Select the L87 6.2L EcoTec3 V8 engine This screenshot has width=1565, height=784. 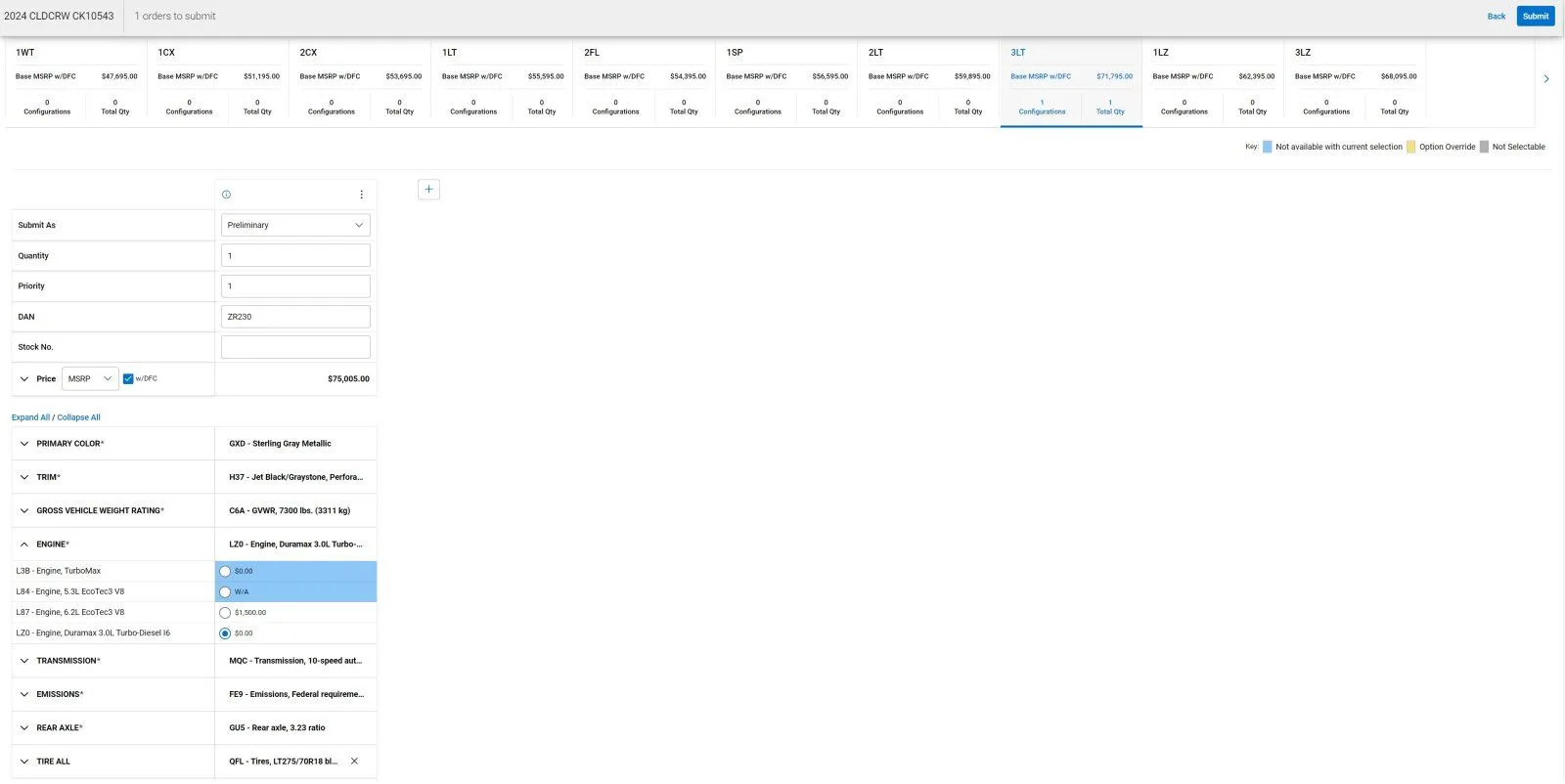tap(225, 613)
